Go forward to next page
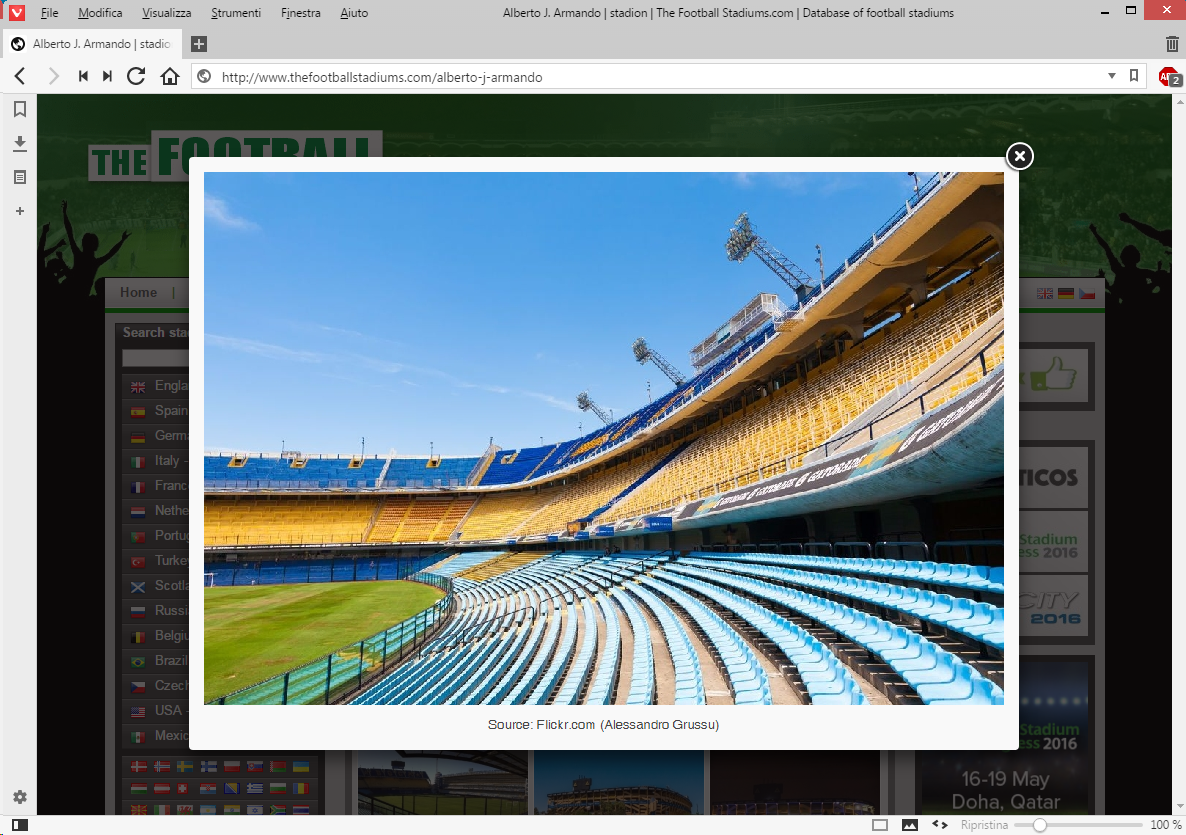The height and width of the screenshot is (835, 1186). click(x=53, y=76)
